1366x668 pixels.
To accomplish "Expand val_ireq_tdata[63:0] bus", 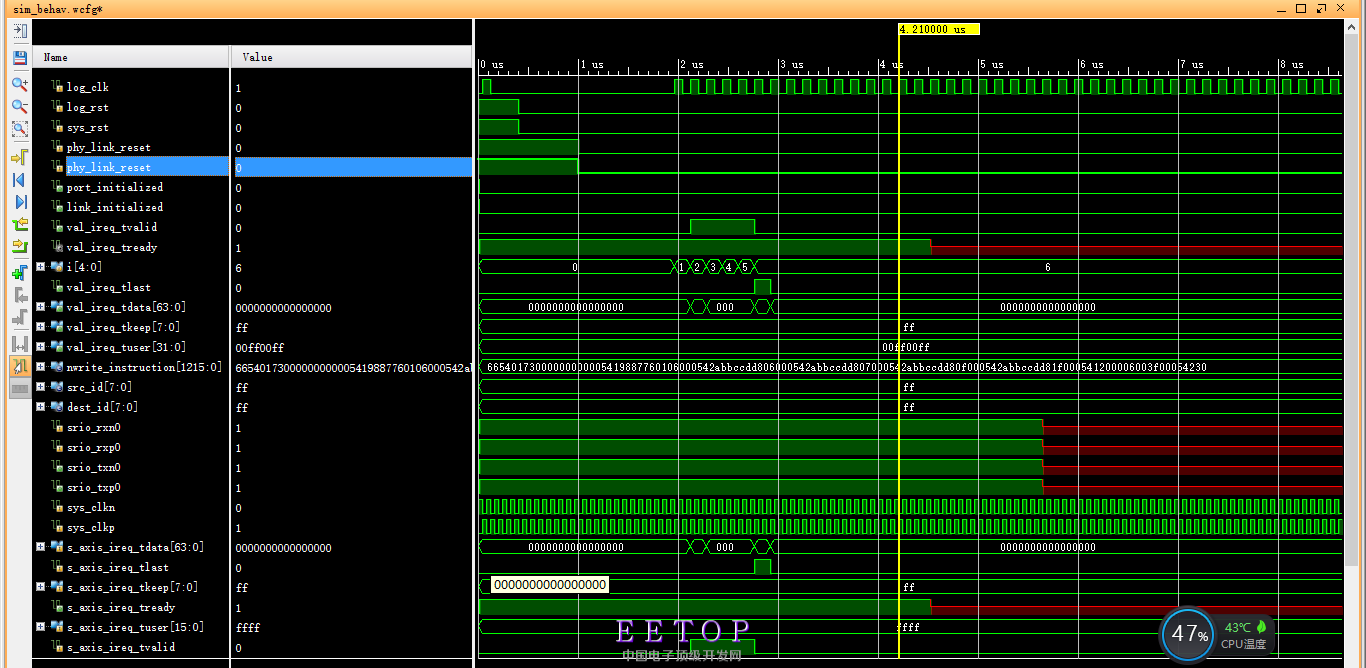I will pos(41,307).
